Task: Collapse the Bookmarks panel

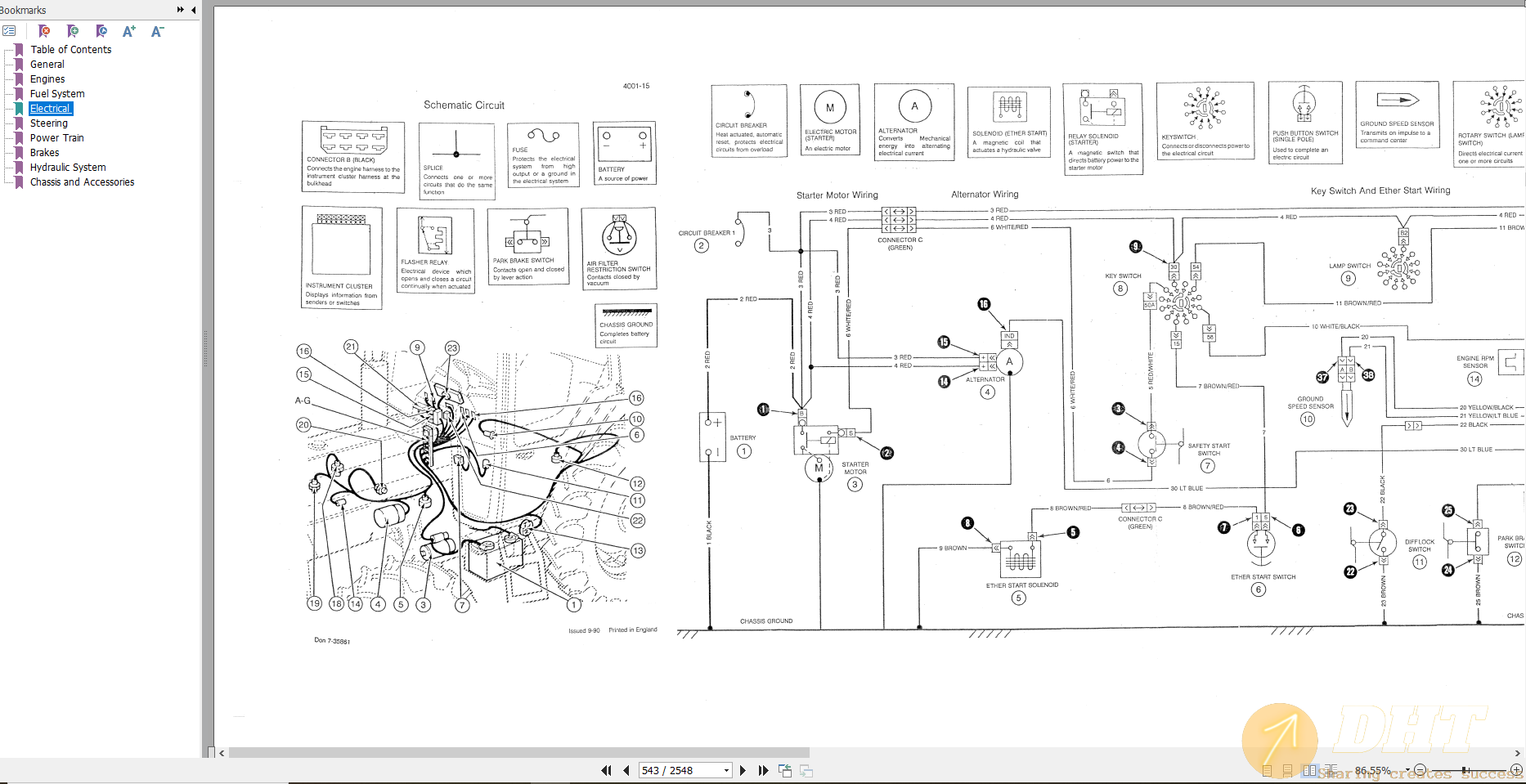Action: pos(191,10)
